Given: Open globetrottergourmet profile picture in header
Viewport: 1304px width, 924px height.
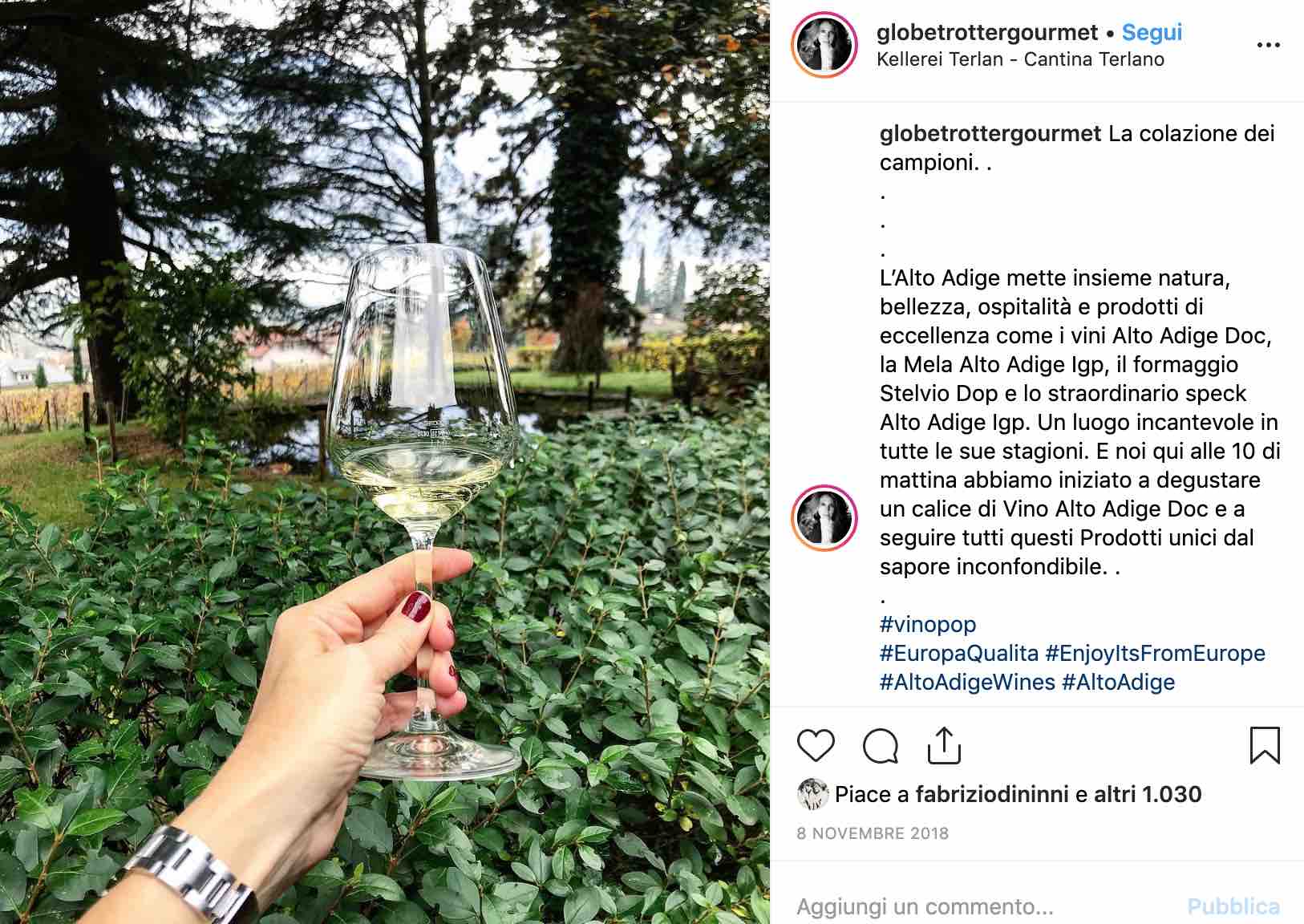Looking at the screenshot, I should 824,45.
